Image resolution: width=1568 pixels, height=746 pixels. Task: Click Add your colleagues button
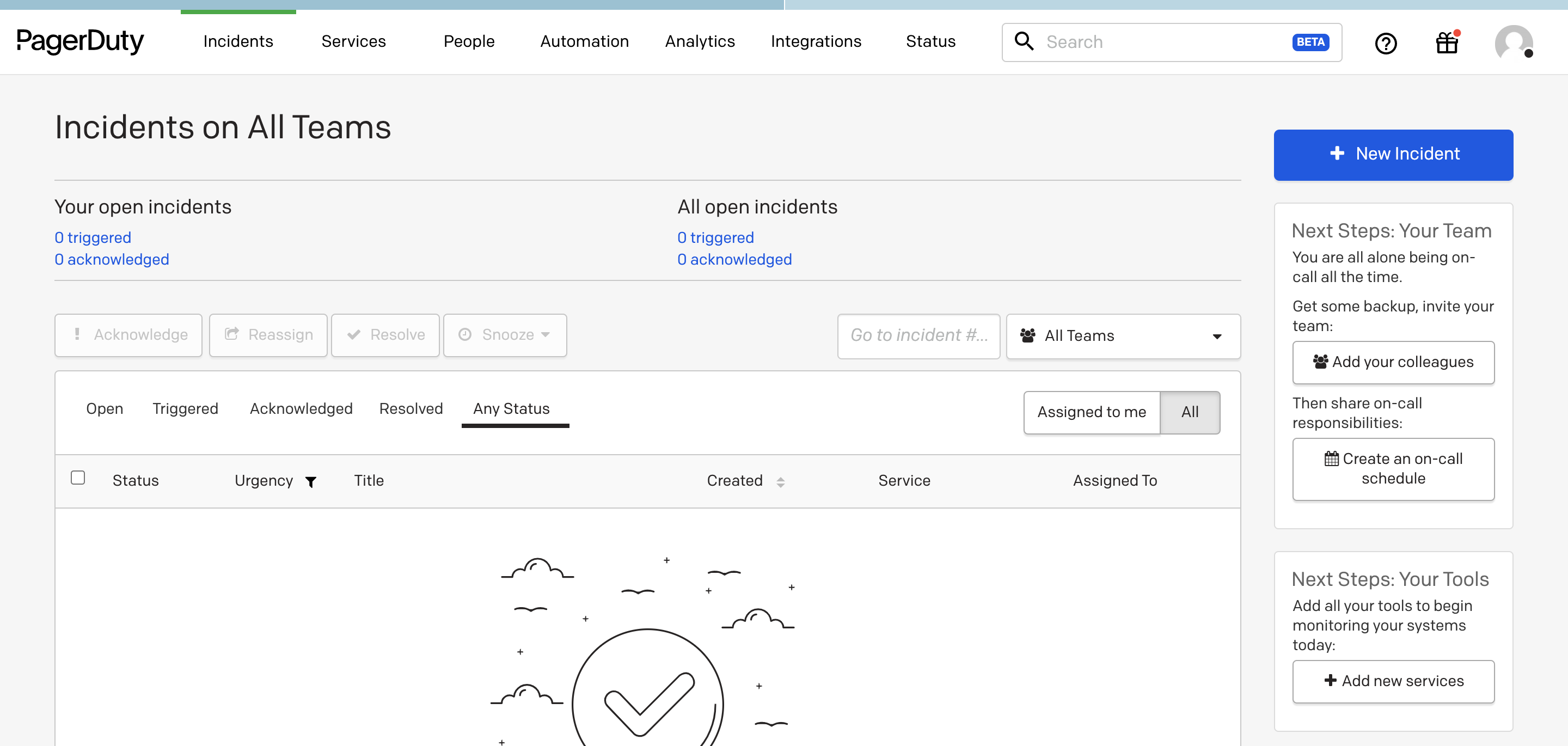click(1393, 362)
